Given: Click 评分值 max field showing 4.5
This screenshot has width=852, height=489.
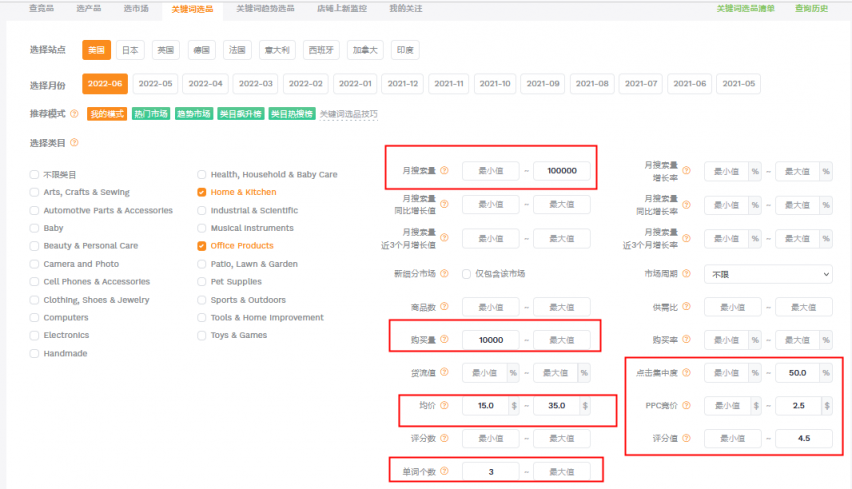Looking at the screenshot, I should pos(804,438).
